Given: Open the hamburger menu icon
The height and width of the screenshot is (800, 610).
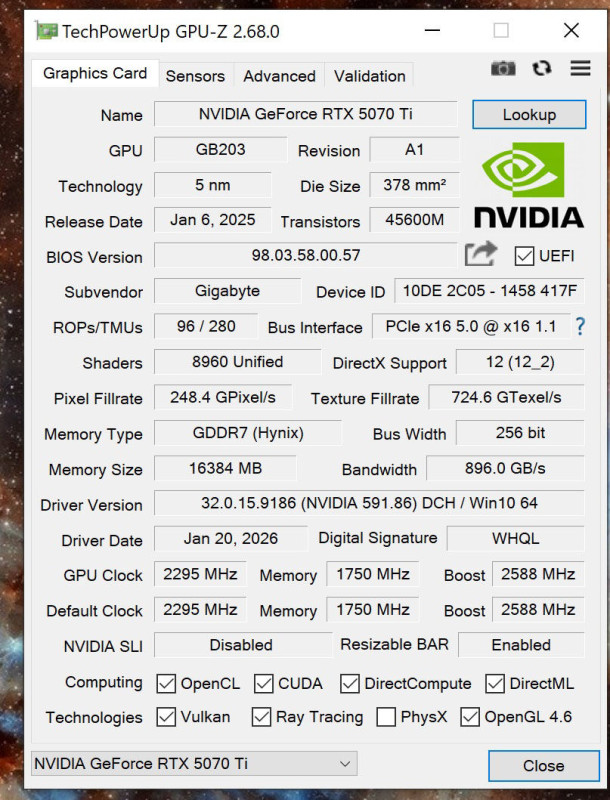Looking at the screenshot, I should [x=580, y=68].
